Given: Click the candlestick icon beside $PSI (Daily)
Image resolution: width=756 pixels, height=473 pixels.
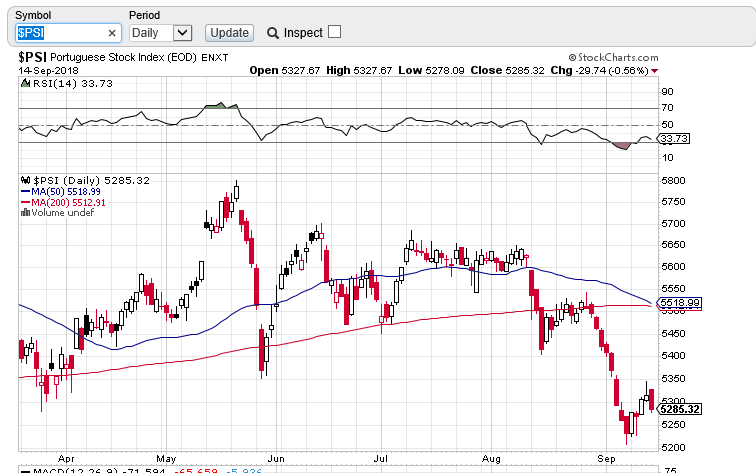Looking at the screenshot, I should [x=26, y=181].
